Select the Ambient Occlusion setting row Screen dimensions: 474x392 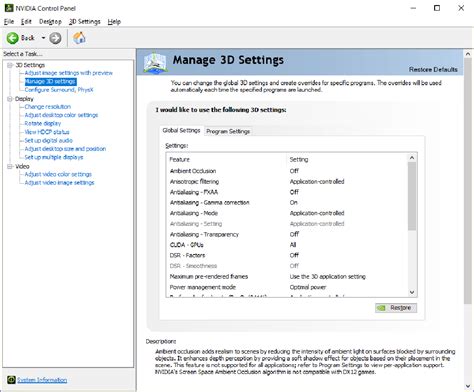(287, 171)
